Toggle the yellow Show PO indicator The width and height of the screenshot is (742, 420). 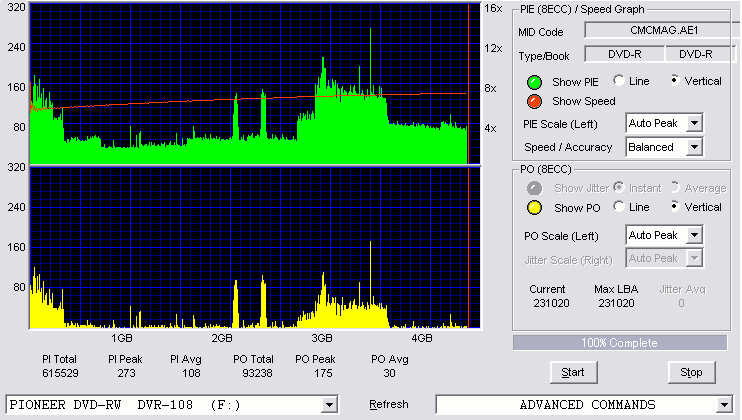tap(534, 208)
